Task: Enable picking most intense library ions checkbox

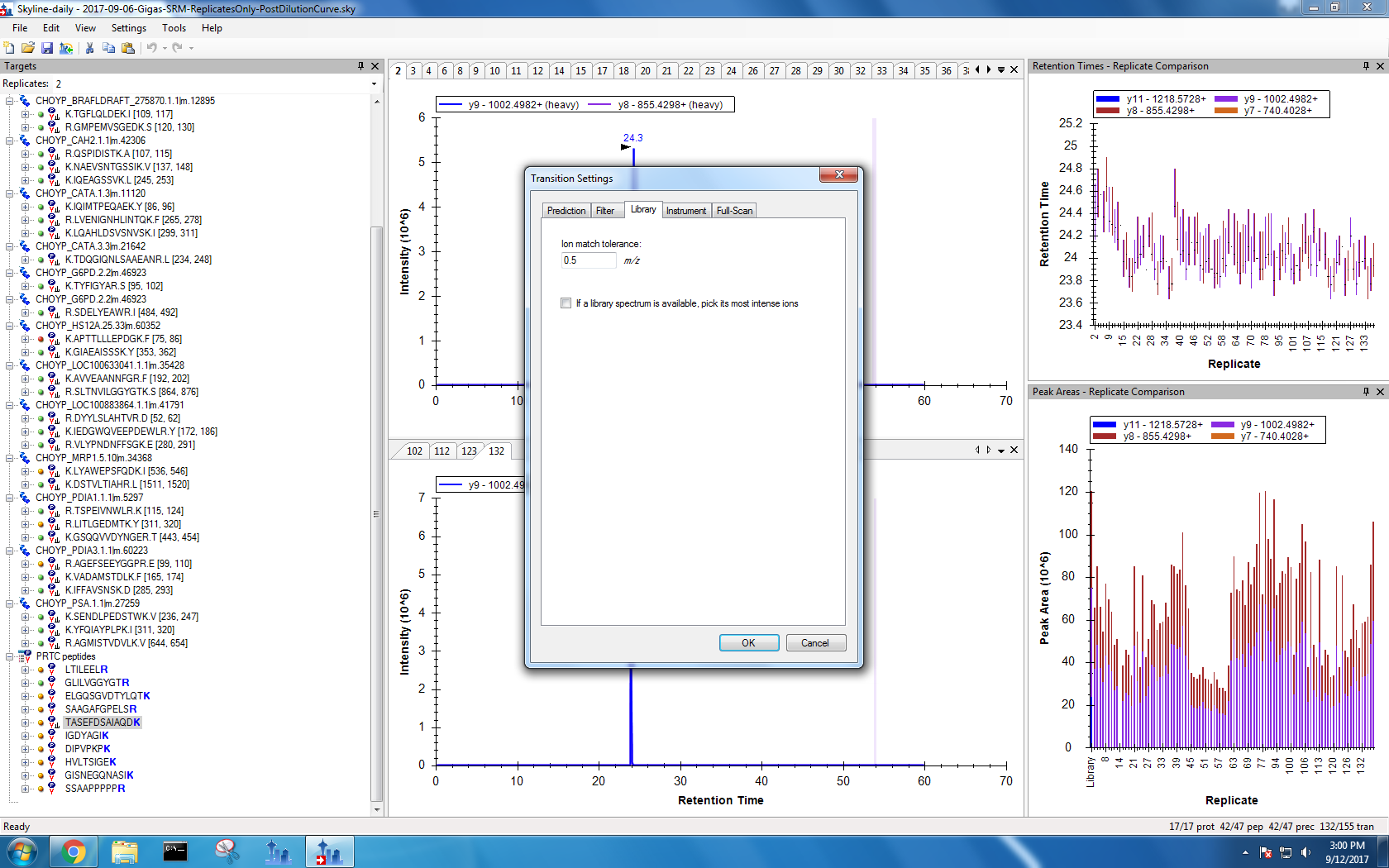Action: pyautogui.click(x=566, y=303)
